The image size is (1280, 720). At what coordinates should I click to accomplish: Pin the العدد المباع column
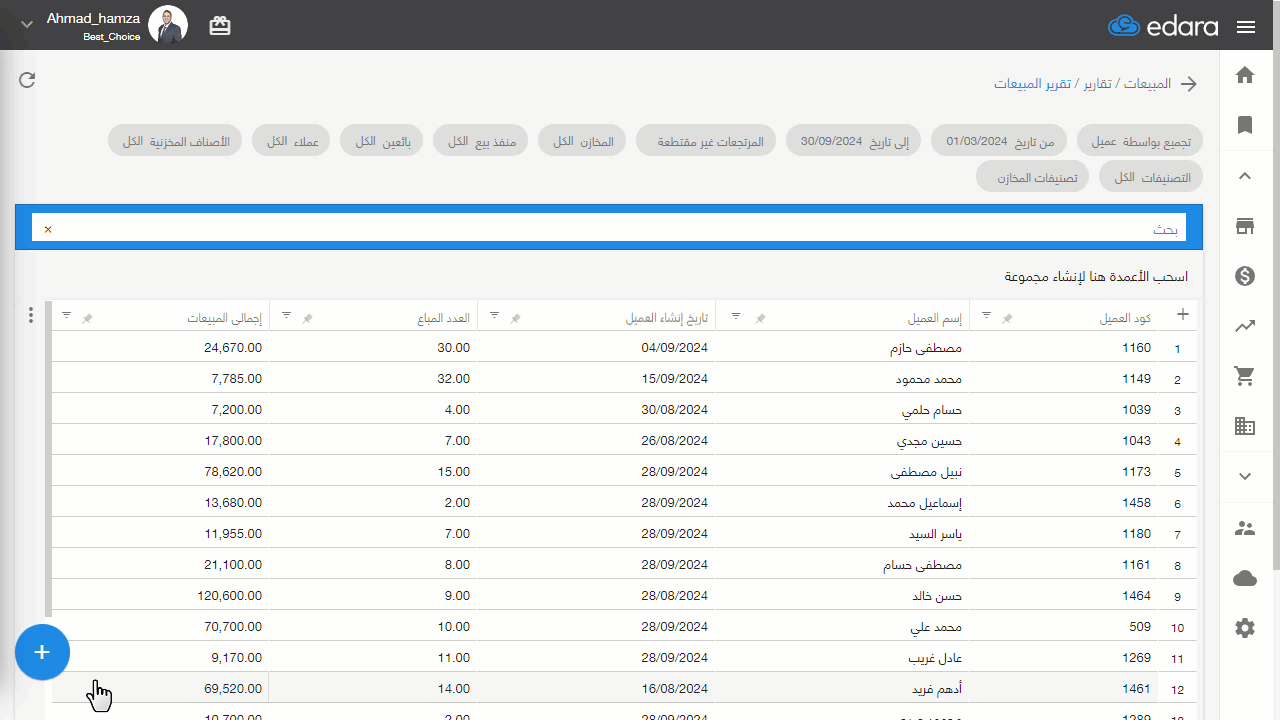pyautogui.click(x=308, y=318)
